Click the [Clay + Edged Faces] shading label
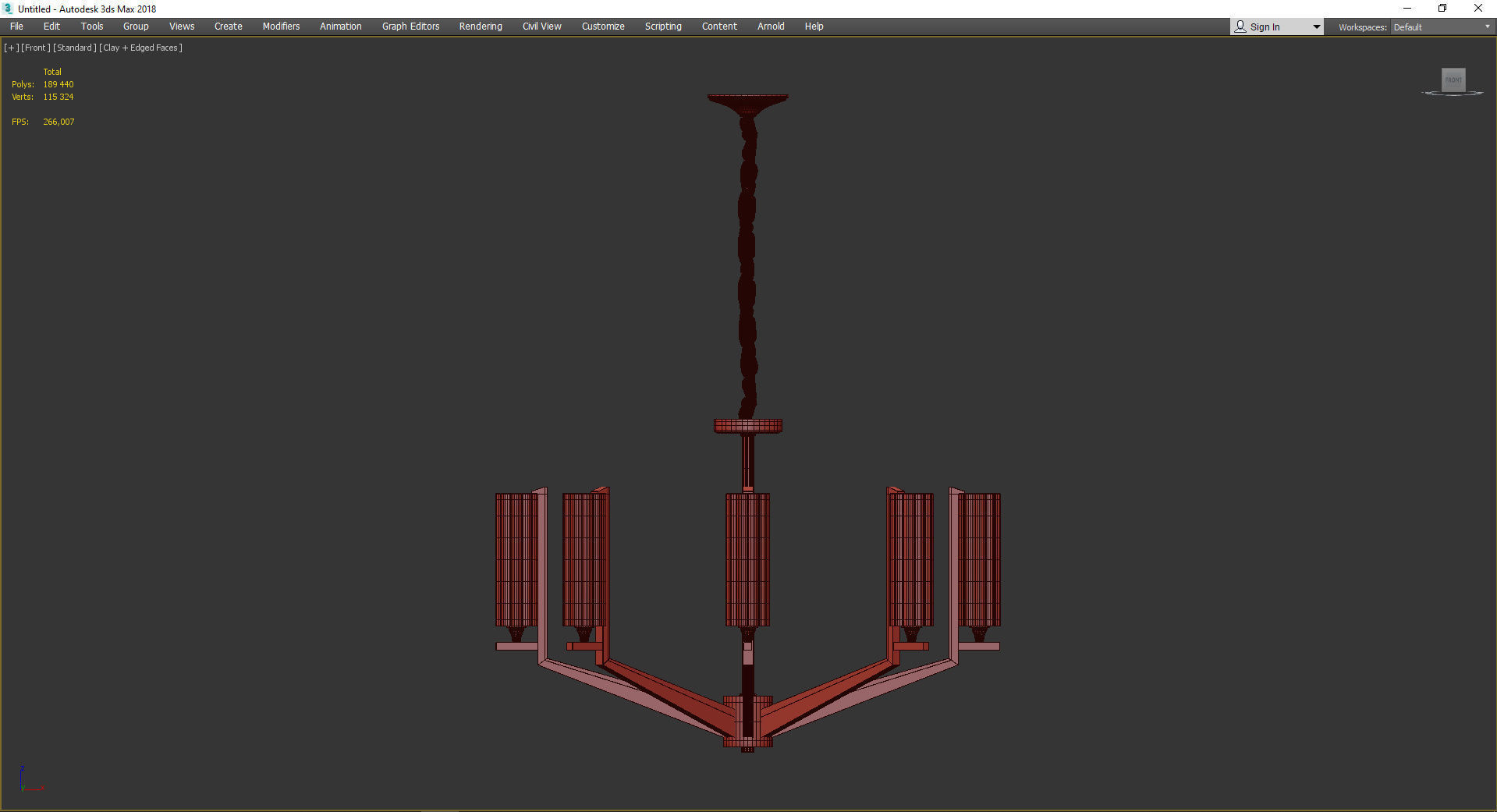This screenshot has height=812, width=1497. [140, 48]
